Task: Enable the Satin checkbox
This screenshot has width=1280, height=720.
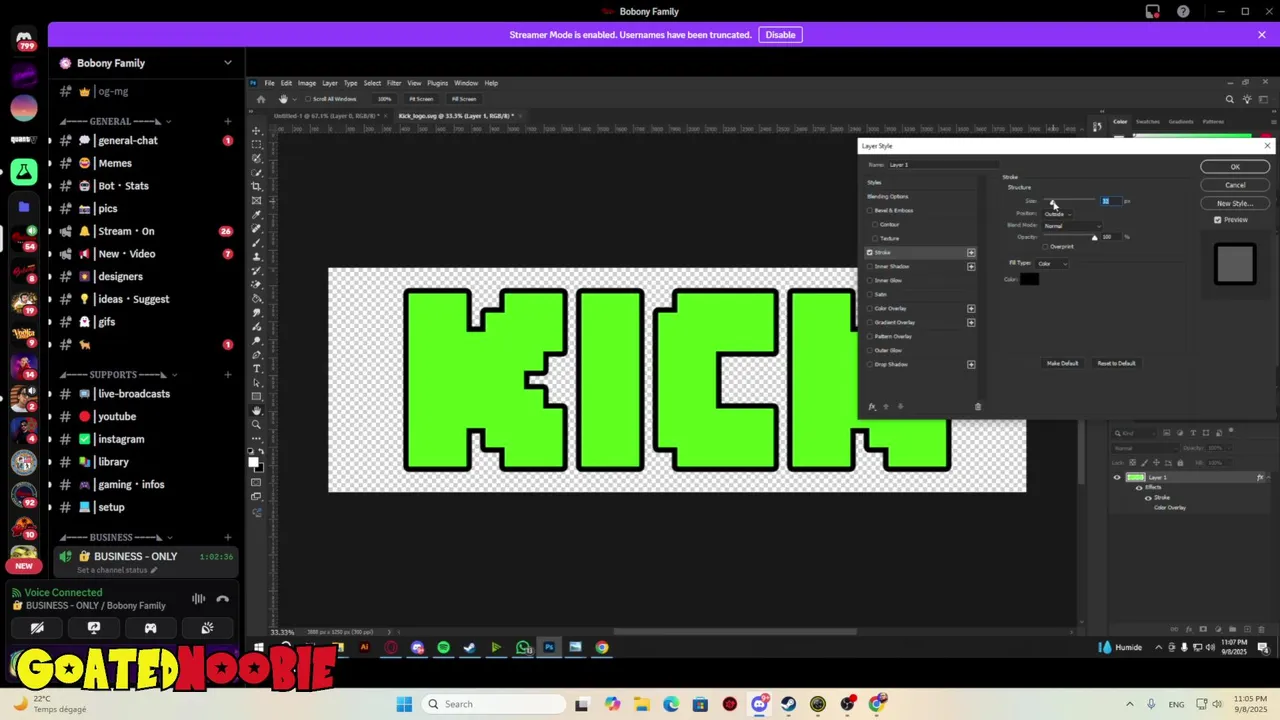Action: 870,295
